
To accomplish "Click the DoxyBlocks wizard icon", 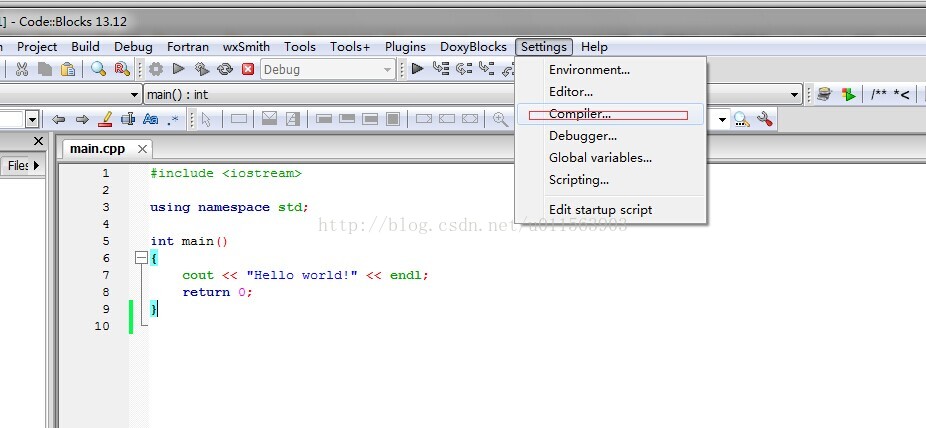I will click(x=825, y=94).
